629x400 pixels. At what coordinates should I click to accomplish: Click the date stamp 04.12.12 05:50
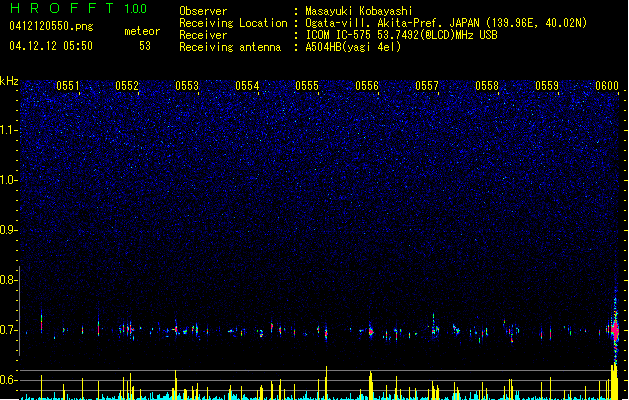pos(51,46)
